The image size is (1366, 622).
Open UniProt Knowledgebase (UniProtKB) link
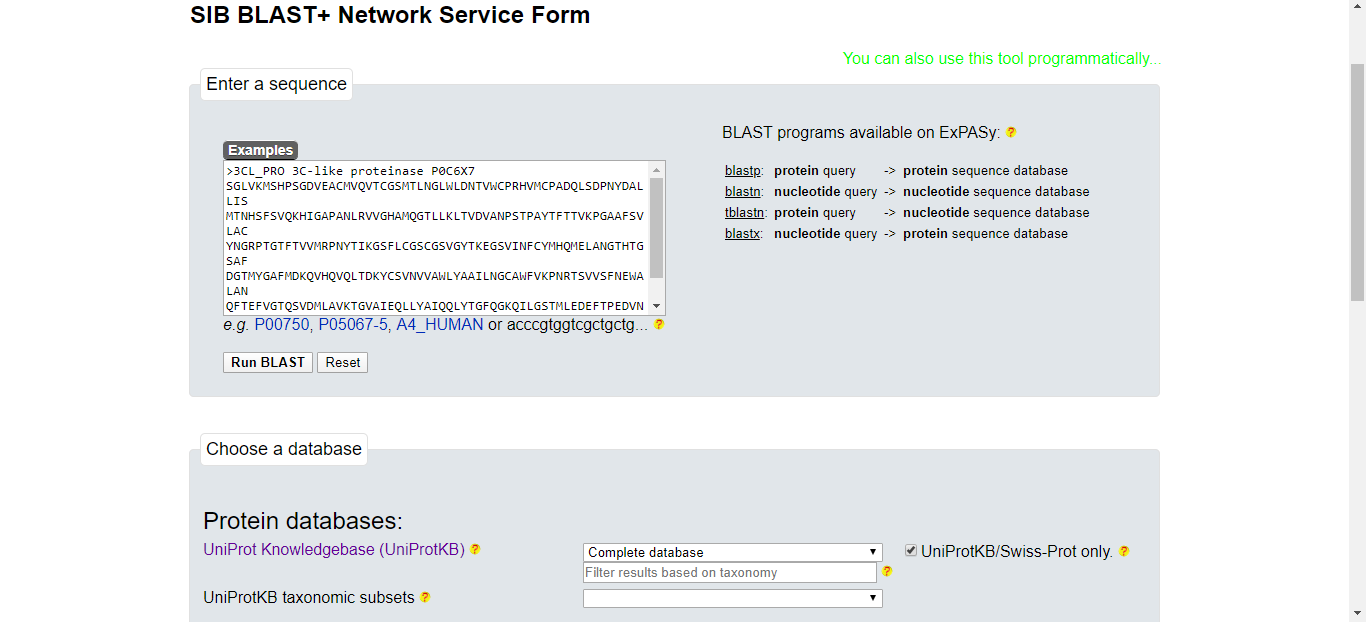(x=334, y=549)
